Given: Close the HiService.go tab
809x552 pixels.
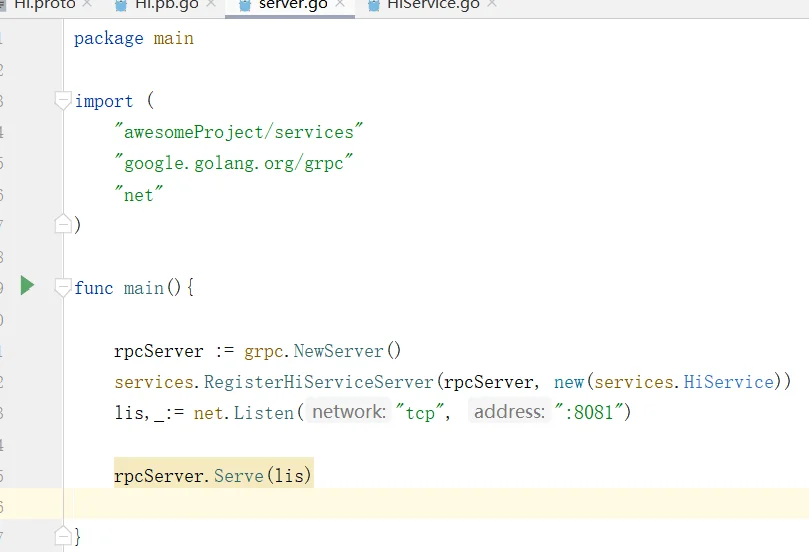Looking at the screenshot, I should 492,4.
